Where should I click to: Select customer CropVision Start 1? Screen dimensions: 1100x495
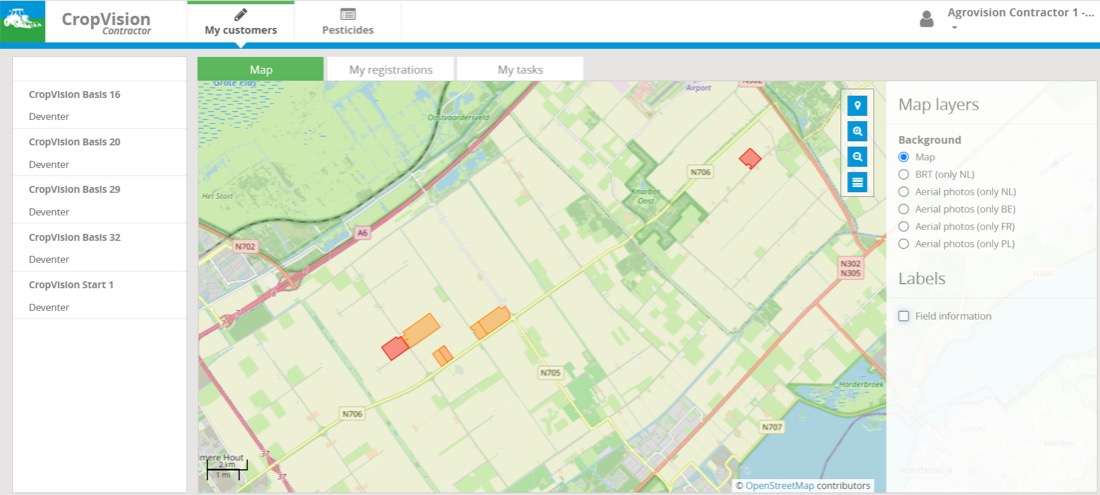pos(100,296)
